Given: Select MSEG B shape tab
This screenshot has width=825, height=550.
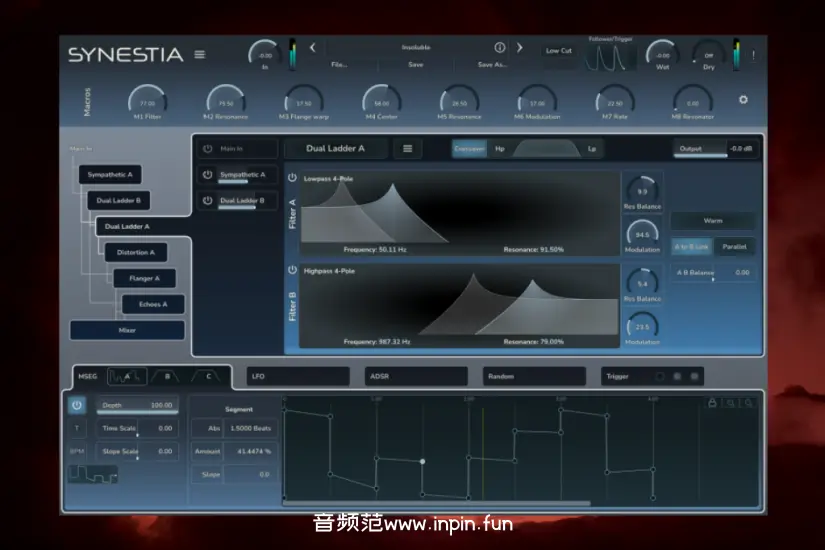Looking at the screenshot, I should pos(167,376).
